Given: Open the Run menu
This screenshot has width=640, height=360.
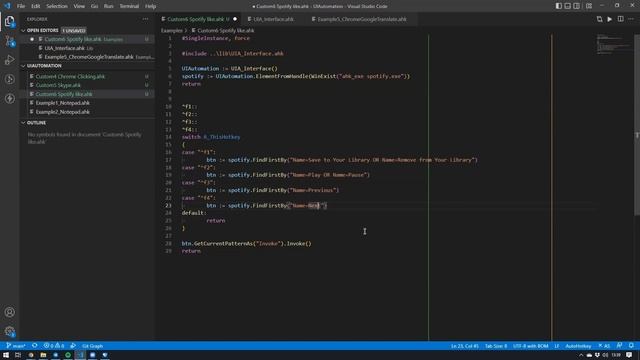Looking at the screenshot, I should (109, 6).
